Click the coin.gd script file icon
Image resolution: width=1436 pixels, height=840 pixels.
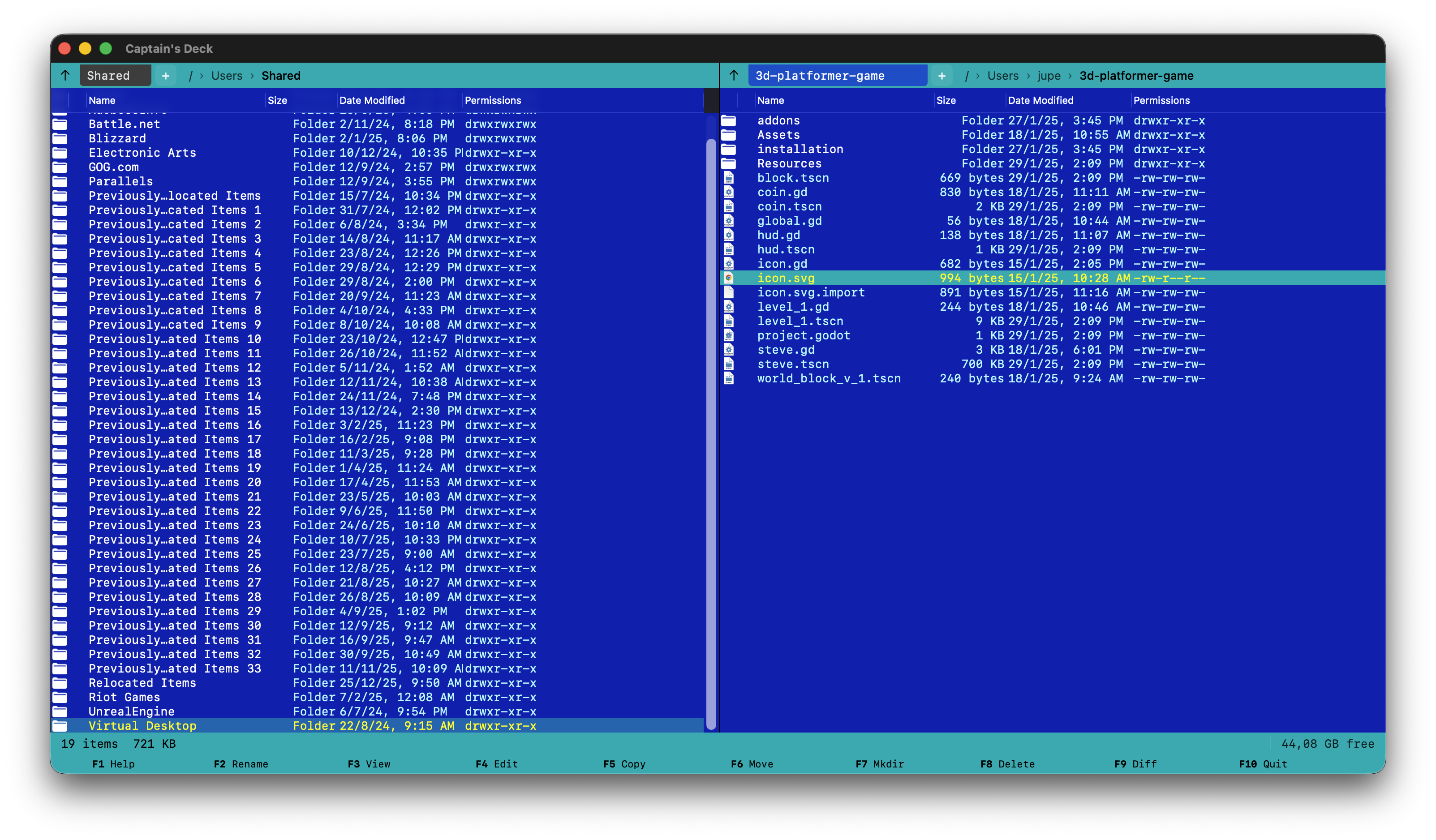[x=729, y=193]
